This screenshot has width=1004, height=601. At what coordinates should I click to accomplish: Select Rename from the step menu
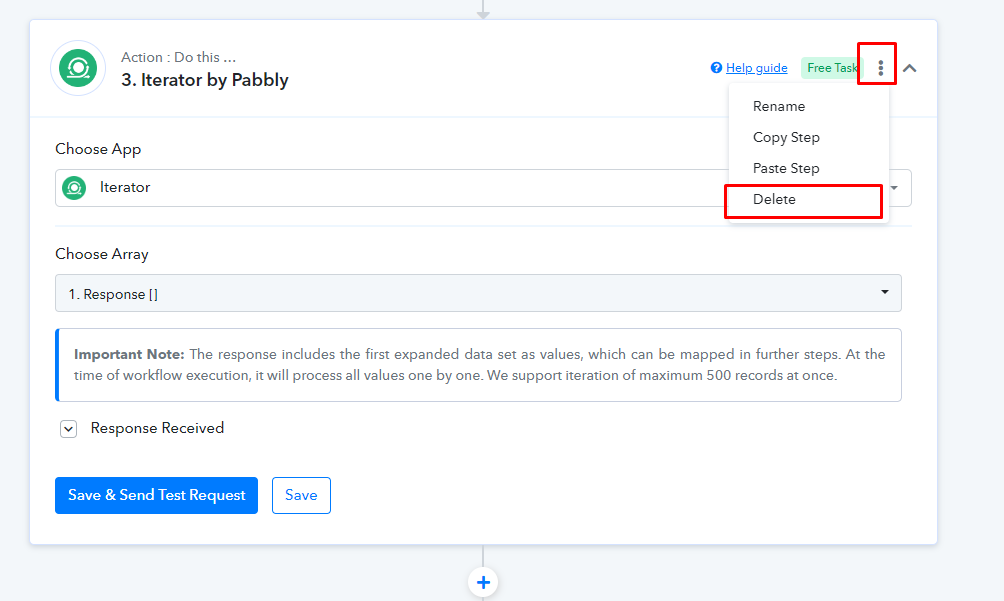point(779,106)
